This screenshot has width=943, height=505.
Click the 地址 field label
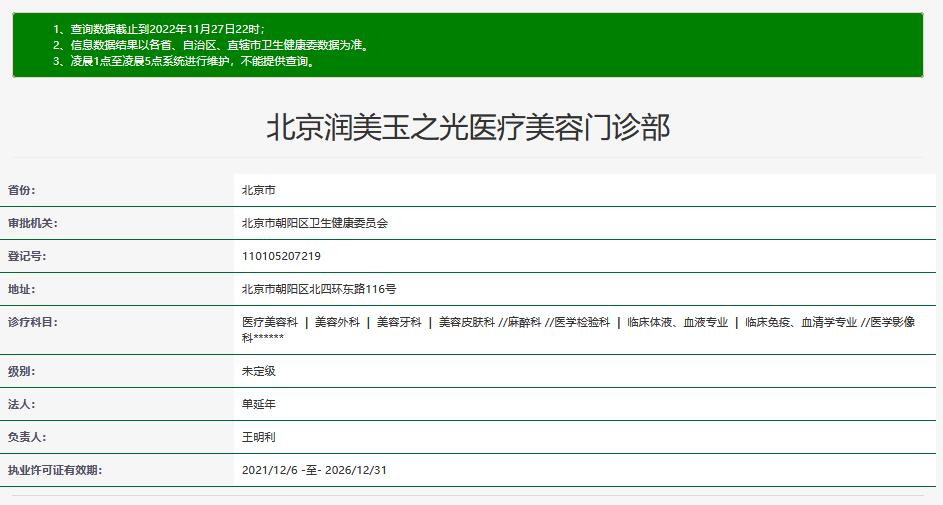point(22,289)
